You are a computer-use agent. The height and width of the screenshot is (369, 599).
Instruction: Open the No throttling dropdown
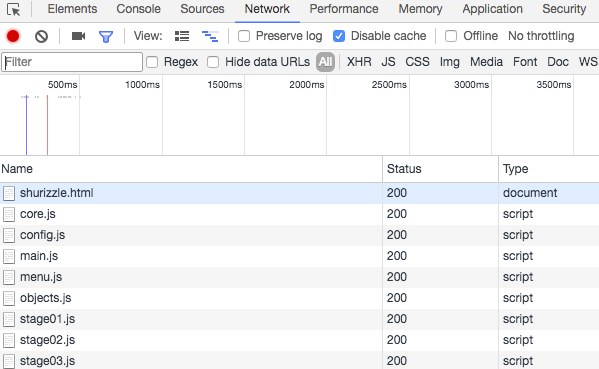(541, 36)
